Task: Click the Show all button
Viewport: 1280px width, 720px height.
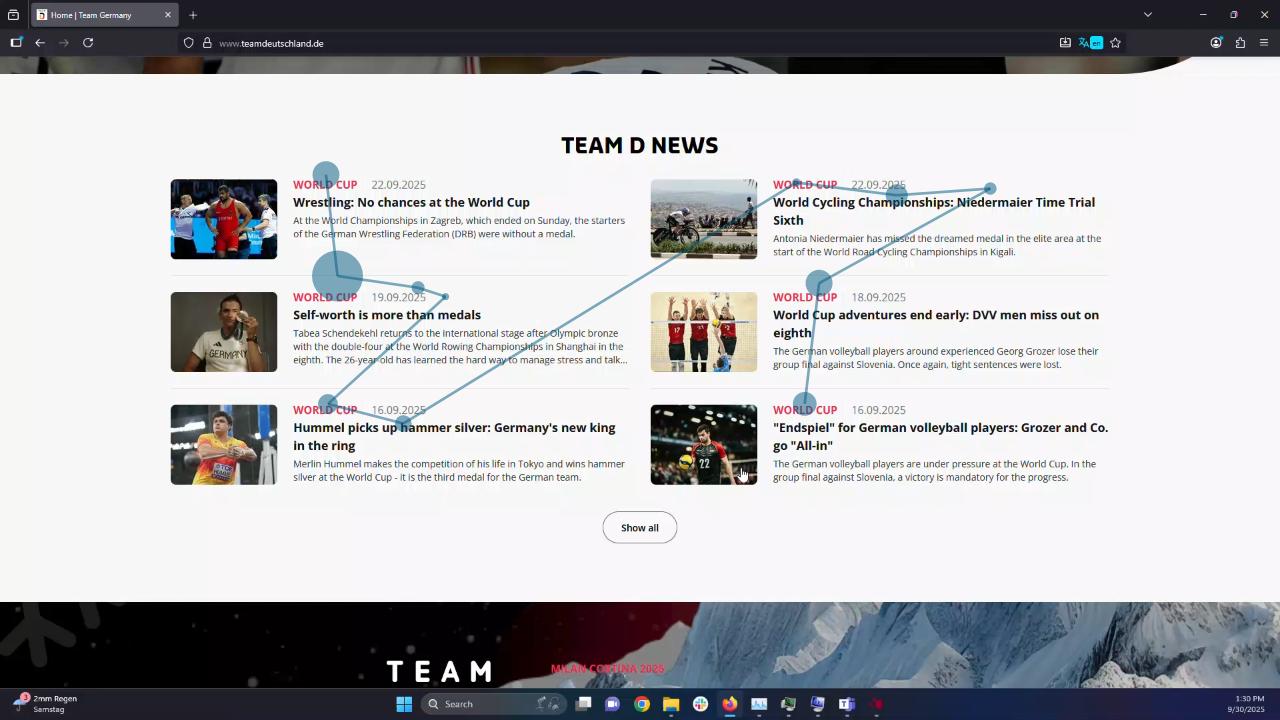Action: pos(639,527)
